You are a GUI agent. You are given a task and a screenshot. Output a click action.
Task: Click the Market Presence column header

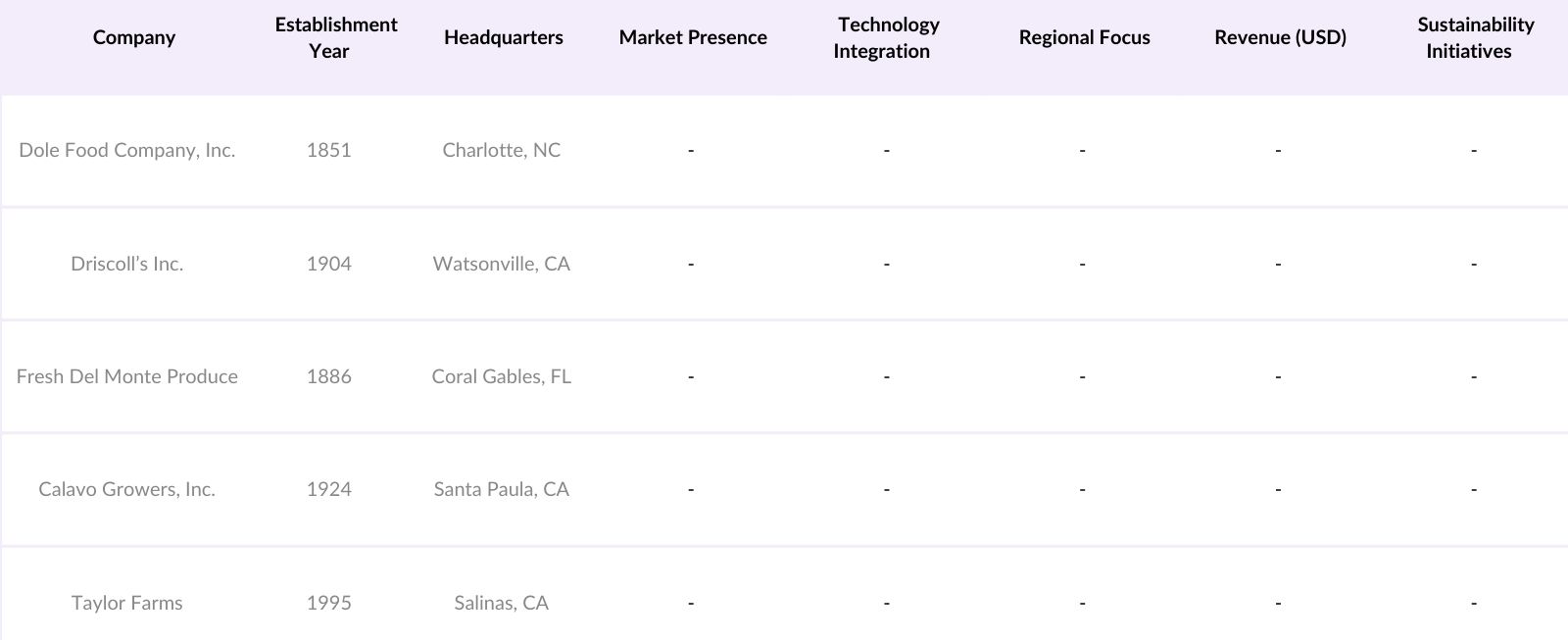coord(693,38)
